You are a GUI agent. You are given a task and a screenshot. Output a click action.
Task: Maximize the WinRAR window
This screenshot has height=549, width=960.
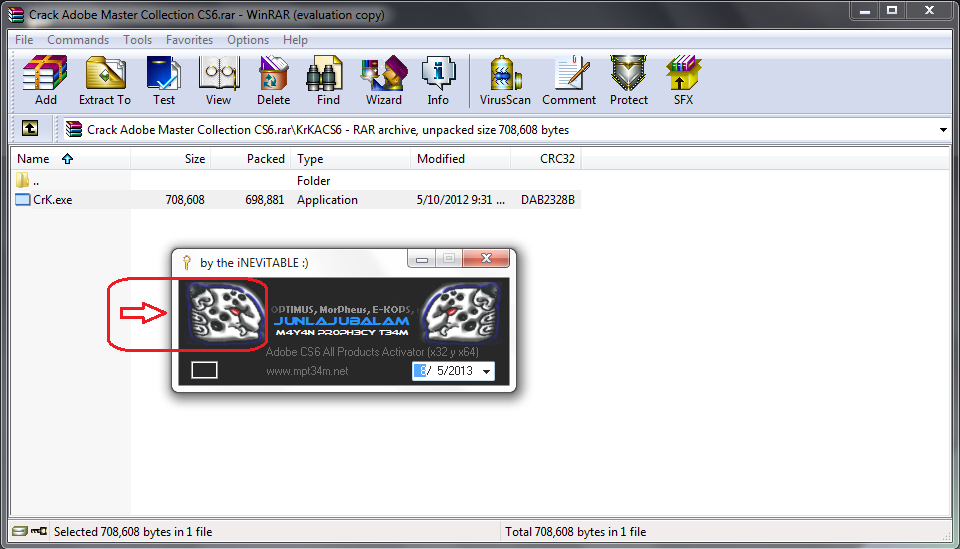pyautogui.click(x=892, y=10)
